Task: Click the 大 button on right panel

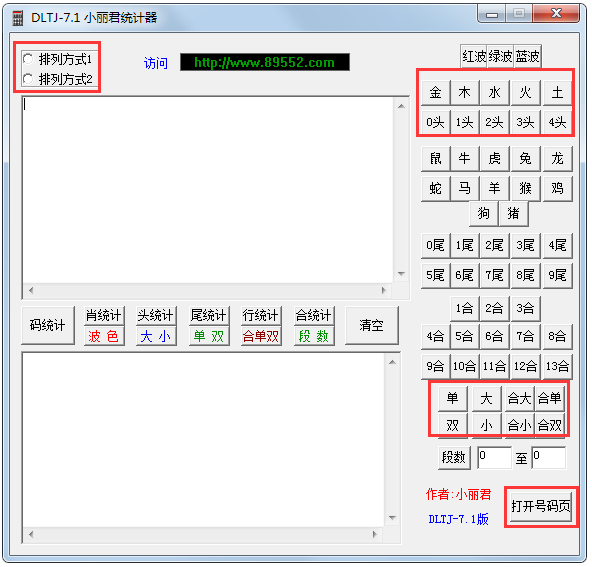Action: point(487,398)
